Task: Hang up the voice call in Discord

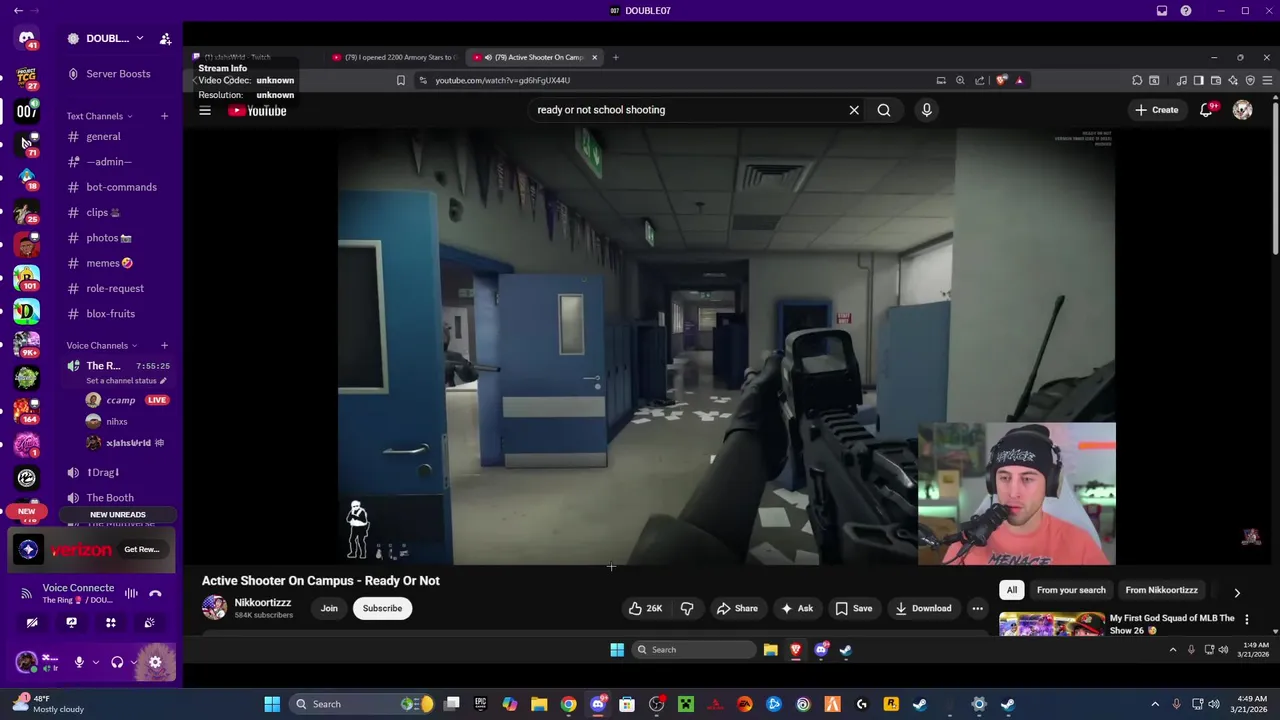Action: tap(155, 593)
